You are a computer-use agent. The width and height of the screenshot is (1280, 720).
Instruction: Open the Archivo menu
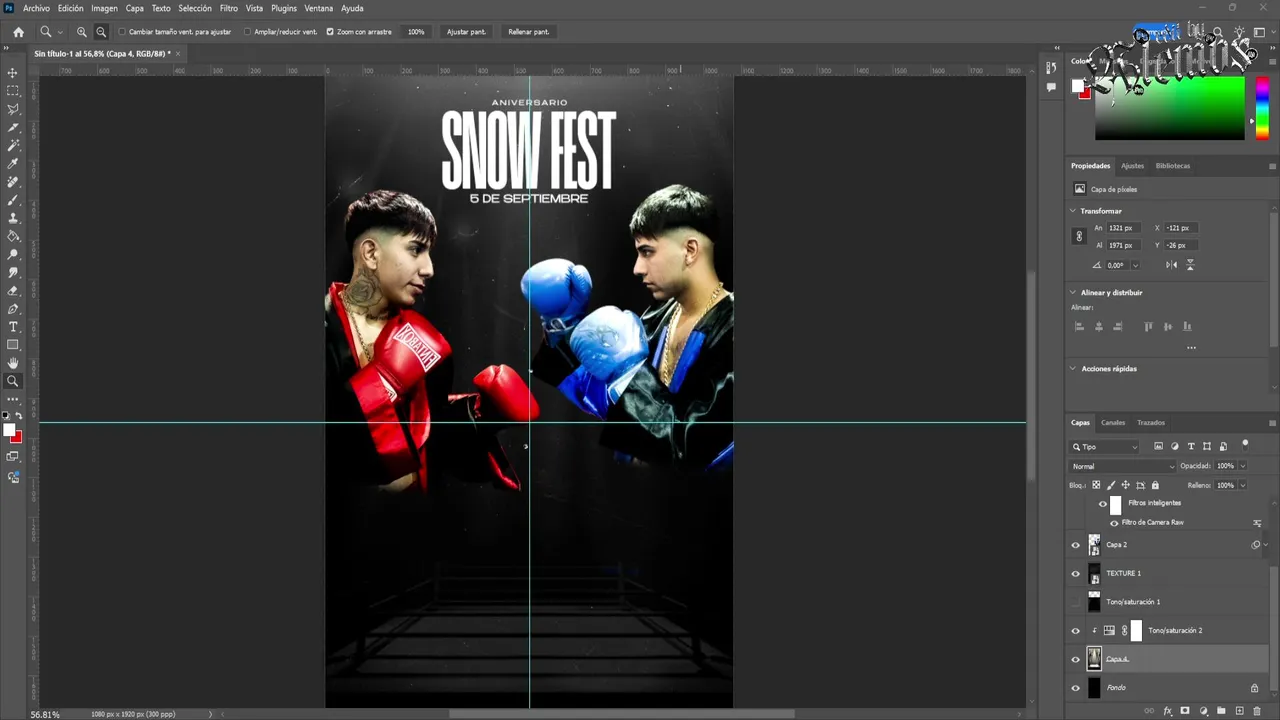tap(36, 8)
